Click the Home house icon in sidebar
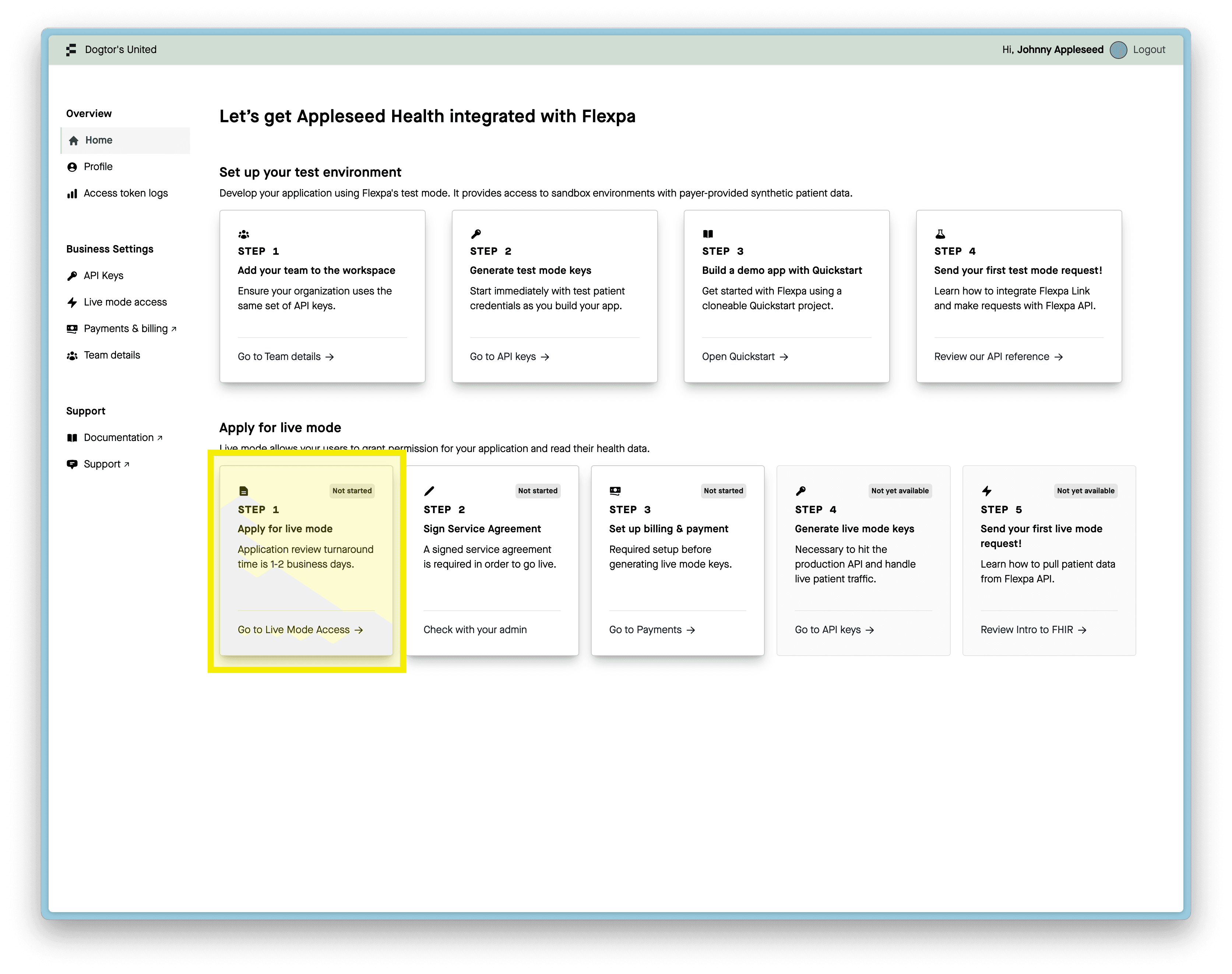Image resolution: width=1232 pixels, height=974 pixels. point(73,140)
